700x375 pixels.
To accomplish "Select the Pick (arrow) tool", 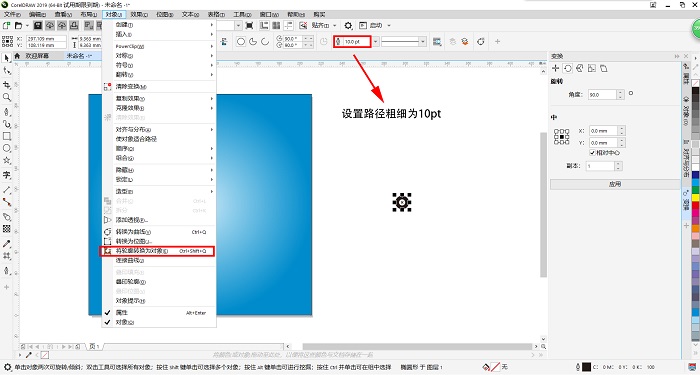I will (x=7, y=58).
